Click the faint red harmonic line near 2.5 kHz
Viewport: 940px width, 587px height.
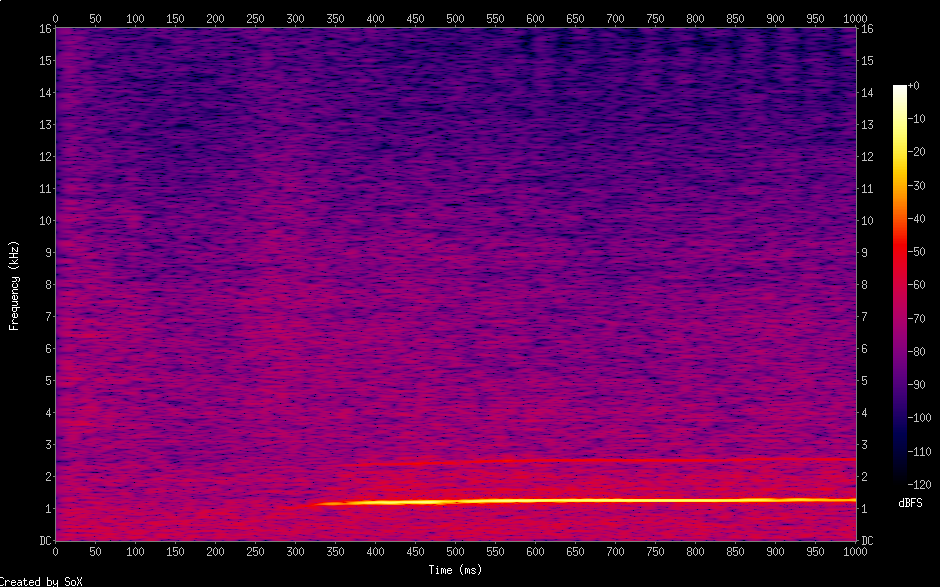[600, 461]
